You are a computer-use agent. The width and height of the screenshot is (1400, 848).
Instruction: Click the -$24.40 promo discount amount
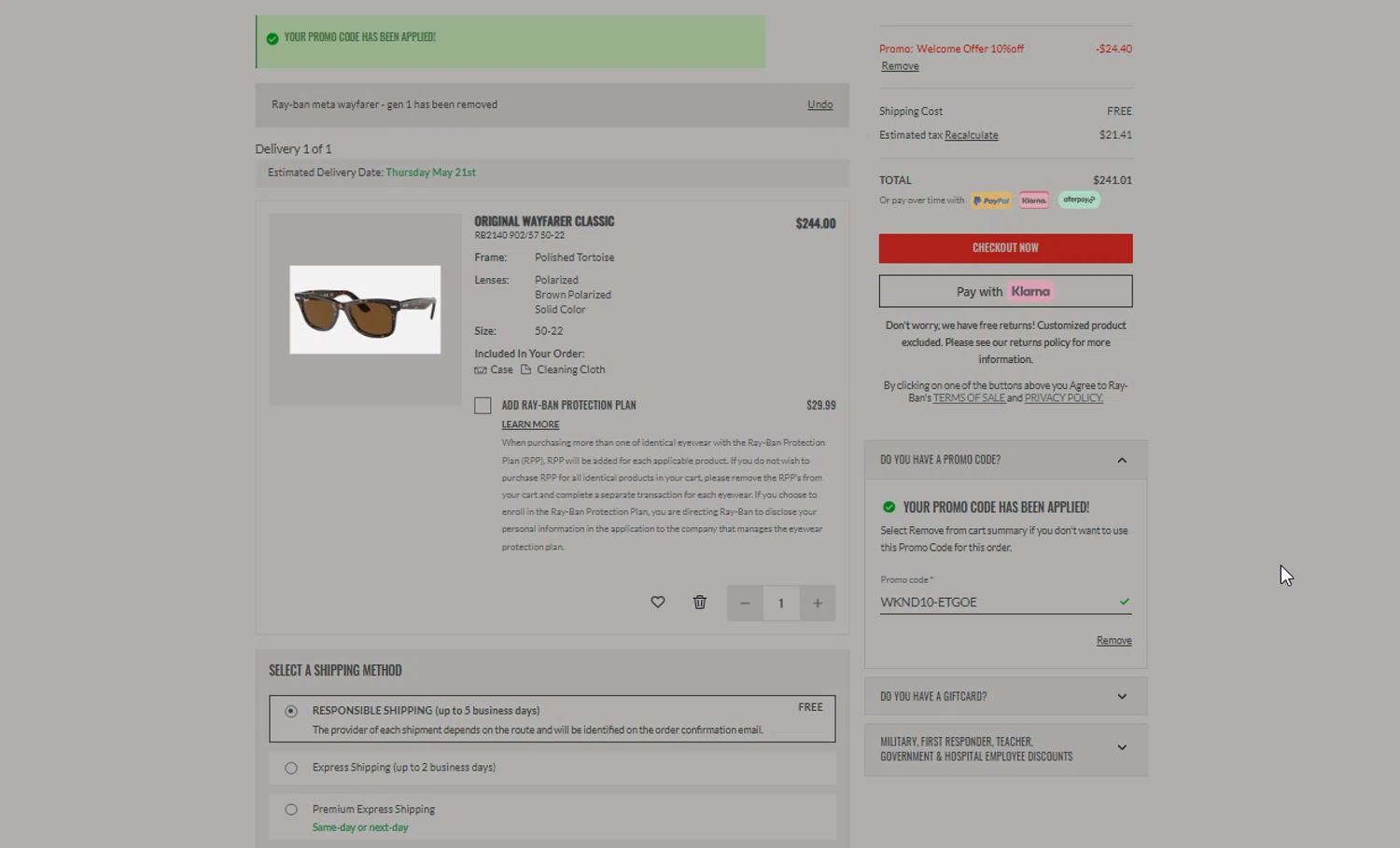click(x=1113, y=49)
